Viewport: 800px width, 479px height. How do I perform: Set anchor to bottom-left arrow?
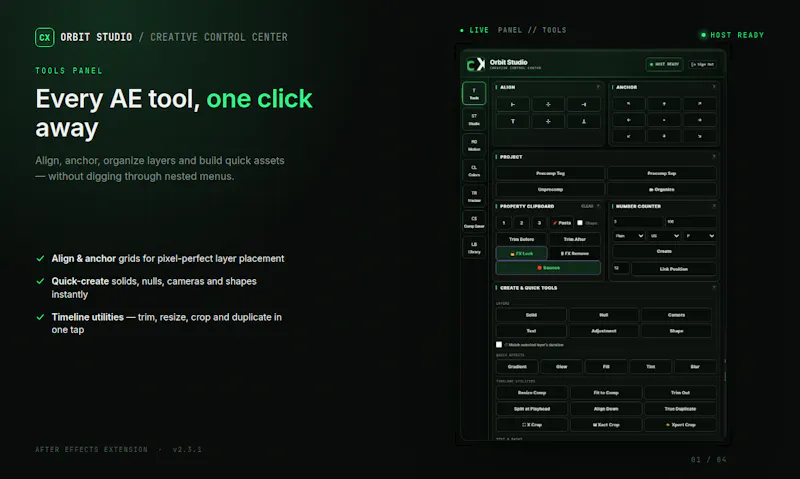pos(628,136)
